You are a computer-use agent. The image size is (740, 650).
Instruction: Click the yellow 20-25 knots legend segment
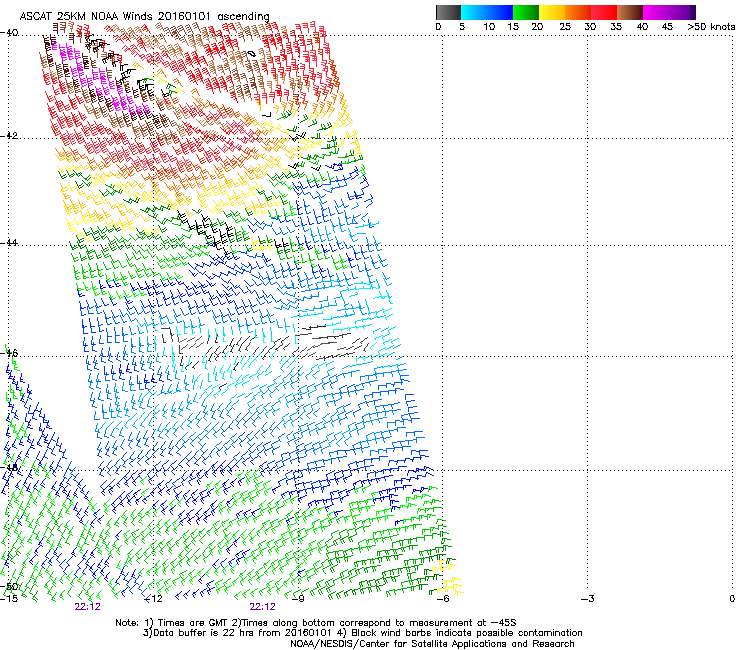(x=552, y=12)
